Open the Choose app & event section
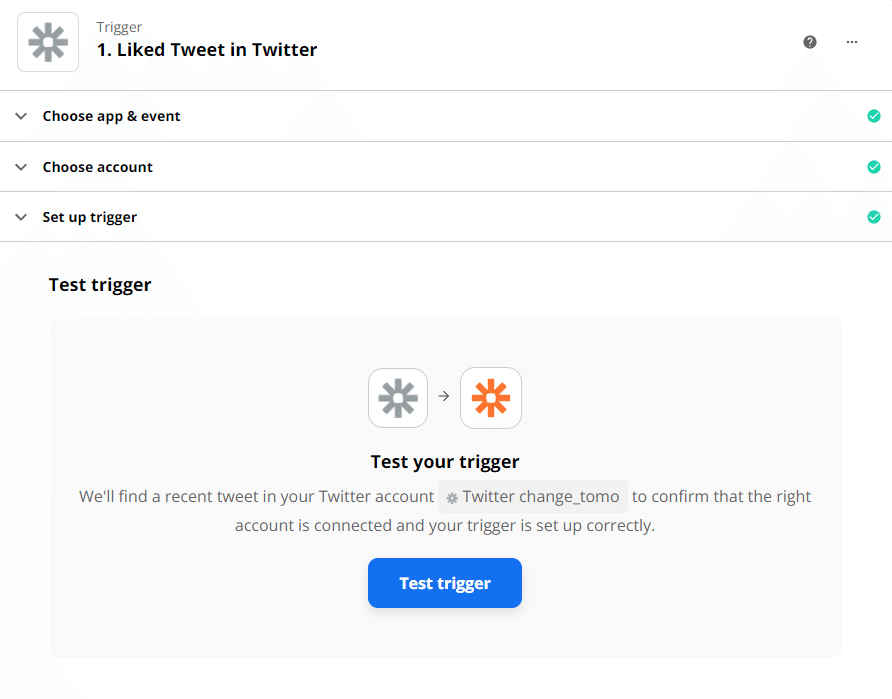The width and height of the screenshot is (892, 699). [x=446, y=116]
